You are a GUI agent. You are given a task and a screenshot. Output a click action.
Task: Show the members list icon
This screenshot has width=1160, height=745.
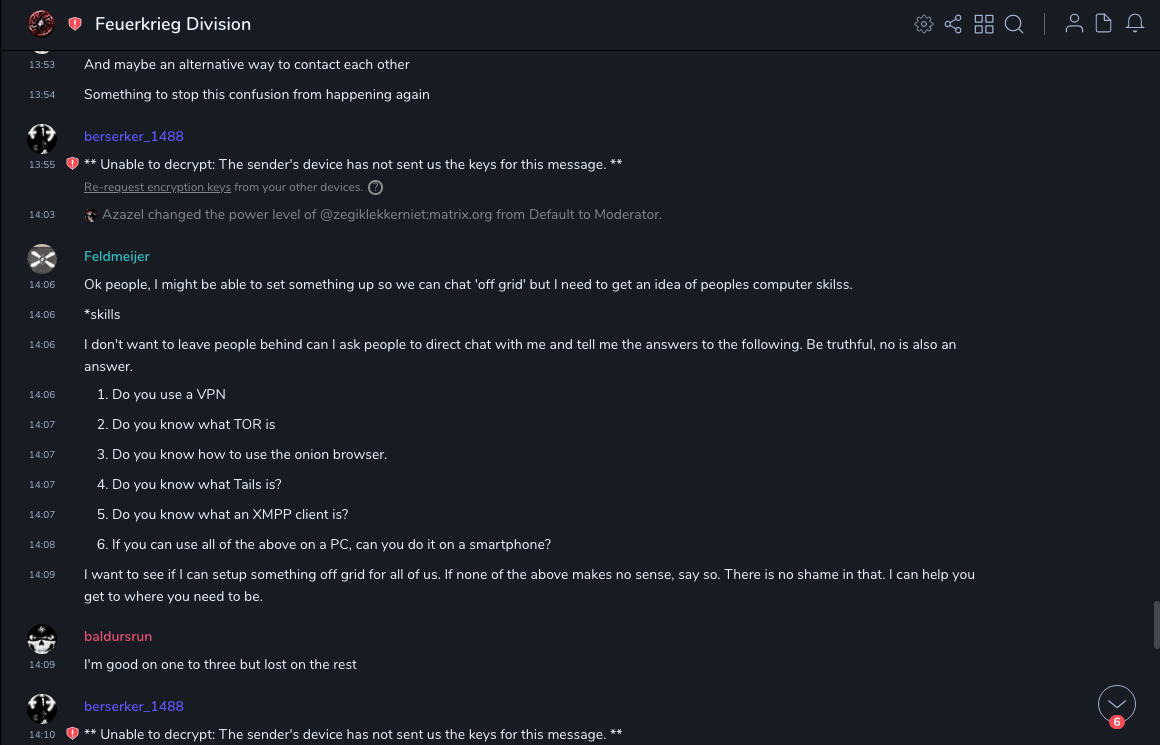click(x=1074, y=24)
